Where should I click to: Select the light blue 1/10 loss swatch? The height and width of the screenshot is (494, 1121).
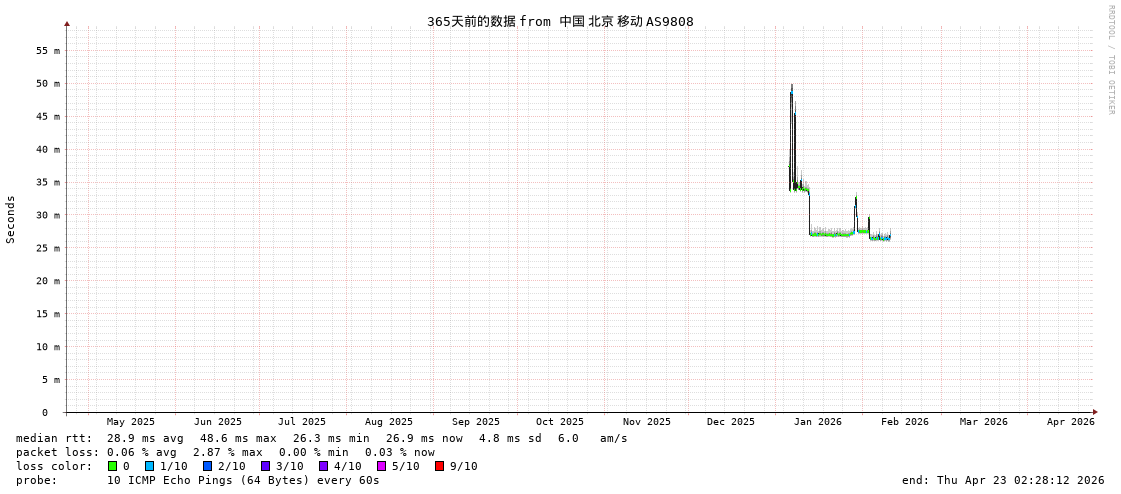pyautogui.click(x=149, y=466)
